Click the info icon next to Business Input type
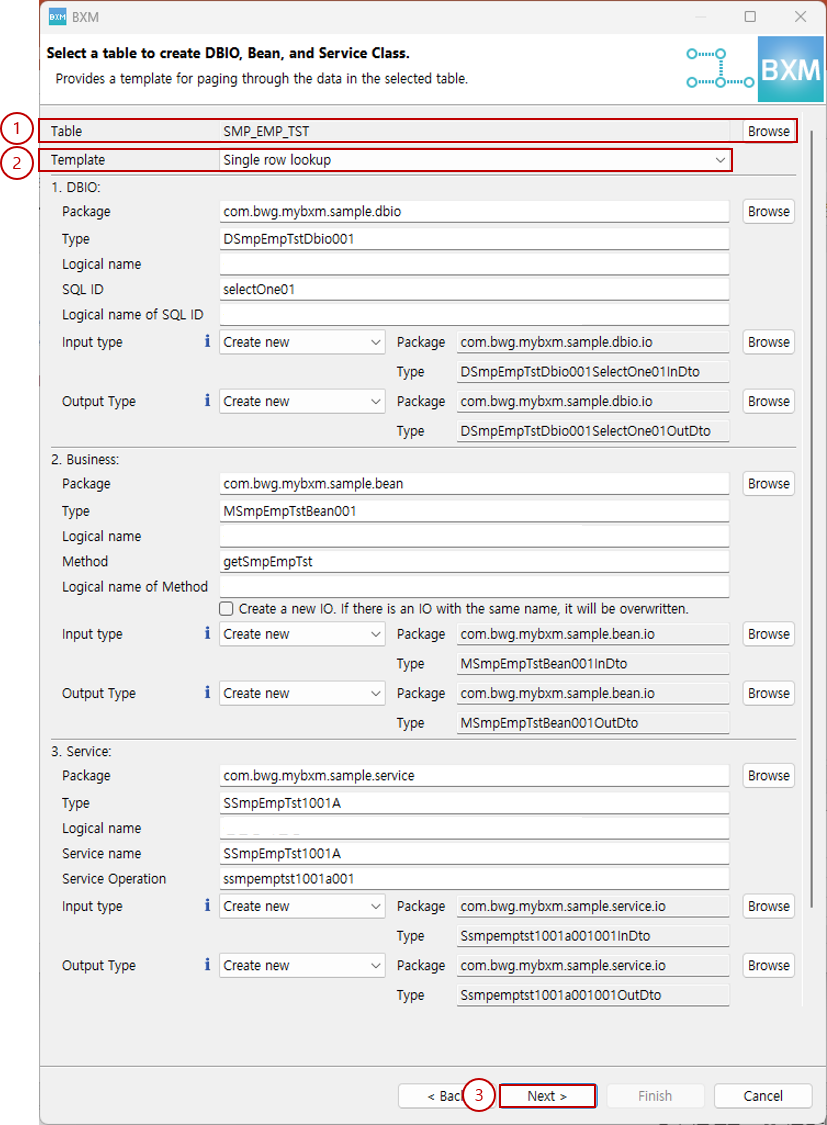The image size is (827, 1125). pos(206,633)
